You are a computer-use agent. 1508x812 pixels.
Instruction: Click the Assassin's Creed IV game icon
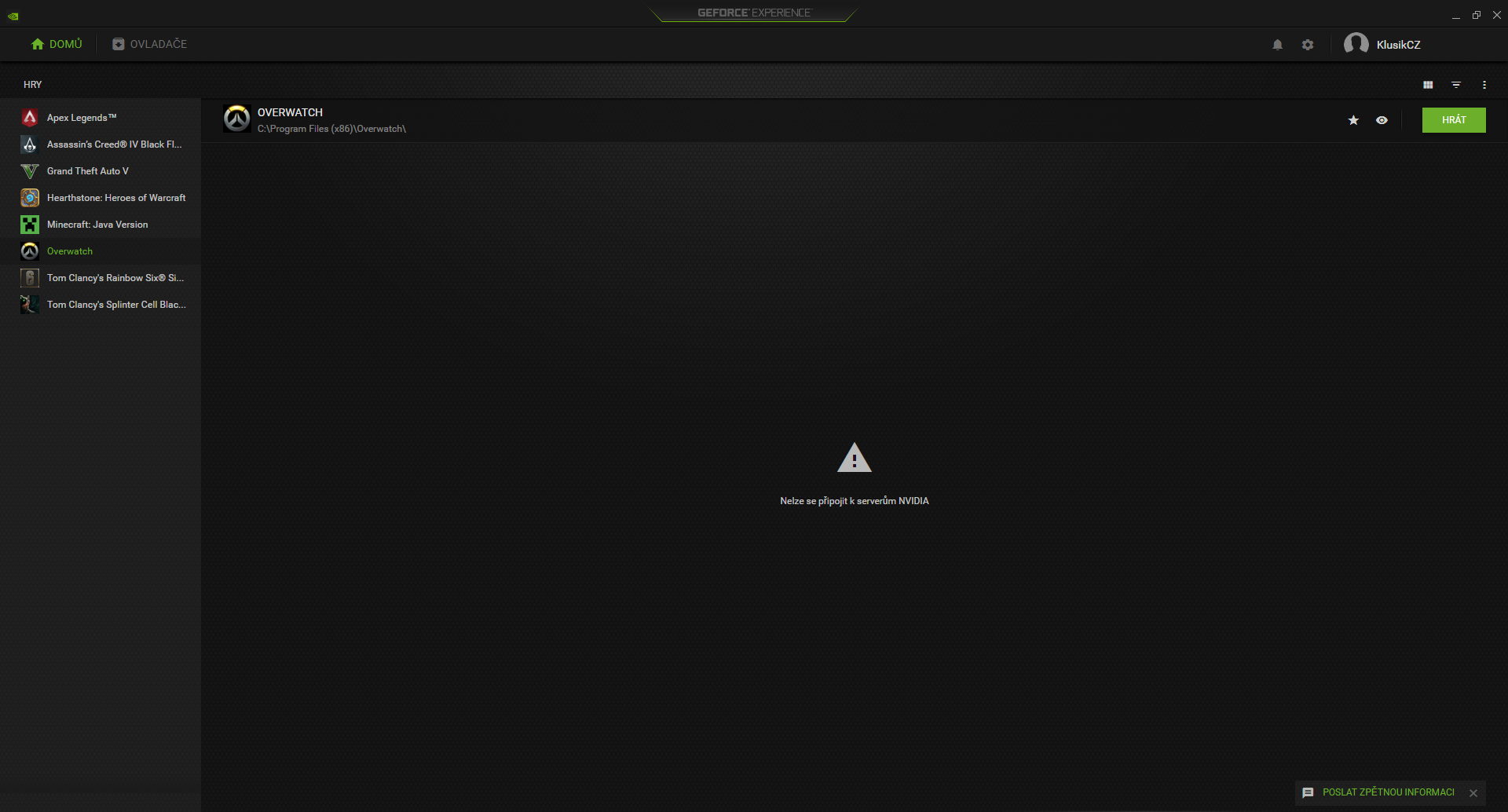[30, 144]
